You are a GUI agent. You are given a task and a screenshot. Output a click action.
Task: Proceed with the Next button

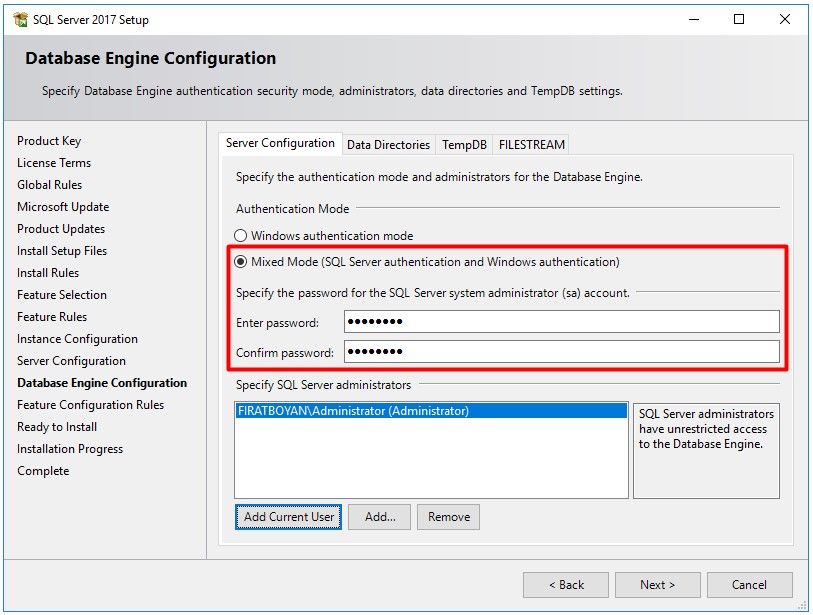(x=657, y=585)
